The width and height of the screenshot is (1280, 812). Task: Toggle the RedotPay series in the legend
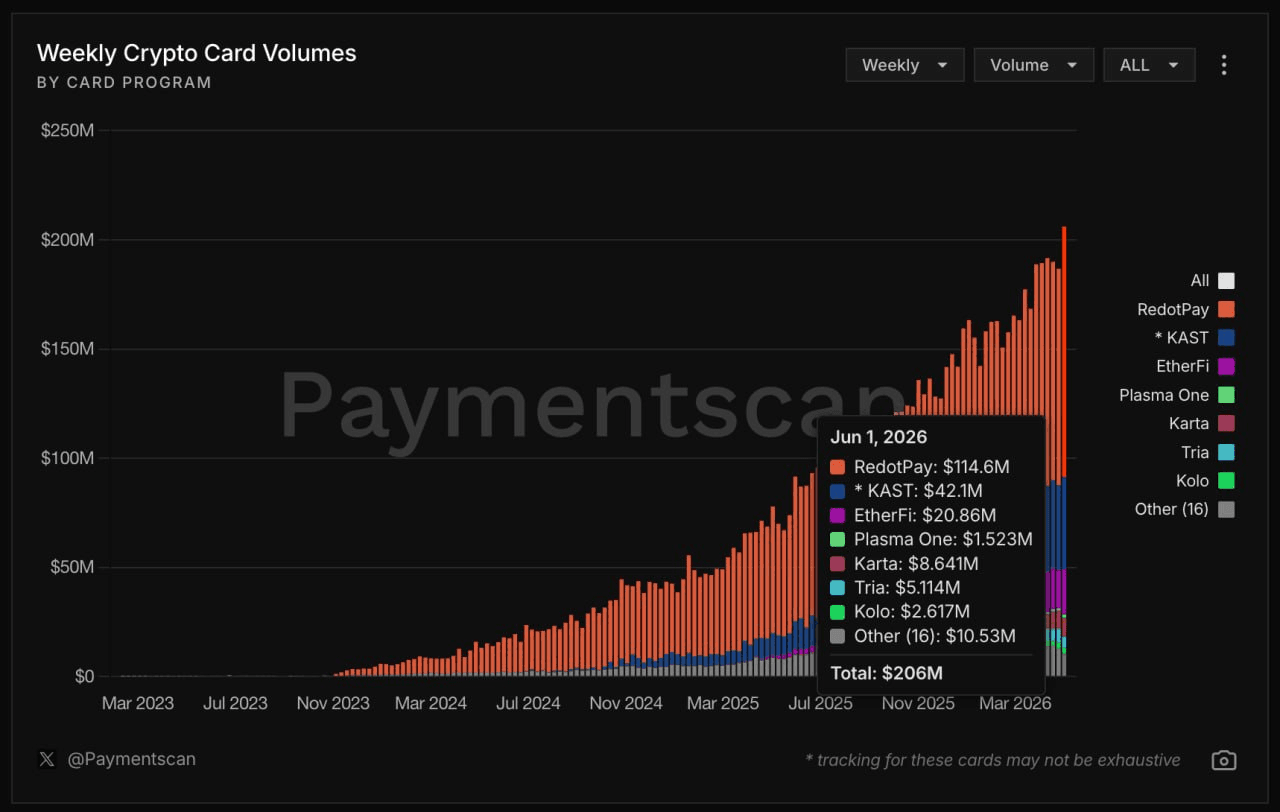[x=1186, y=309]
